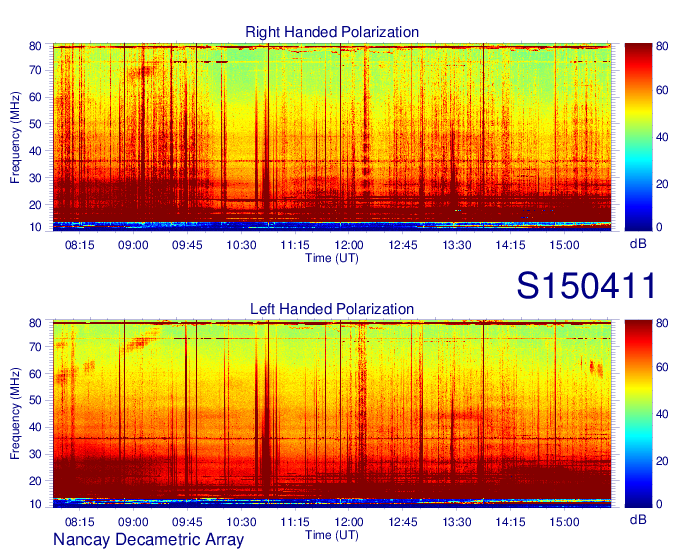Click '15:00' on lower time axis
The width and height of the screenshot is (680, 552).
click(564, 522)
